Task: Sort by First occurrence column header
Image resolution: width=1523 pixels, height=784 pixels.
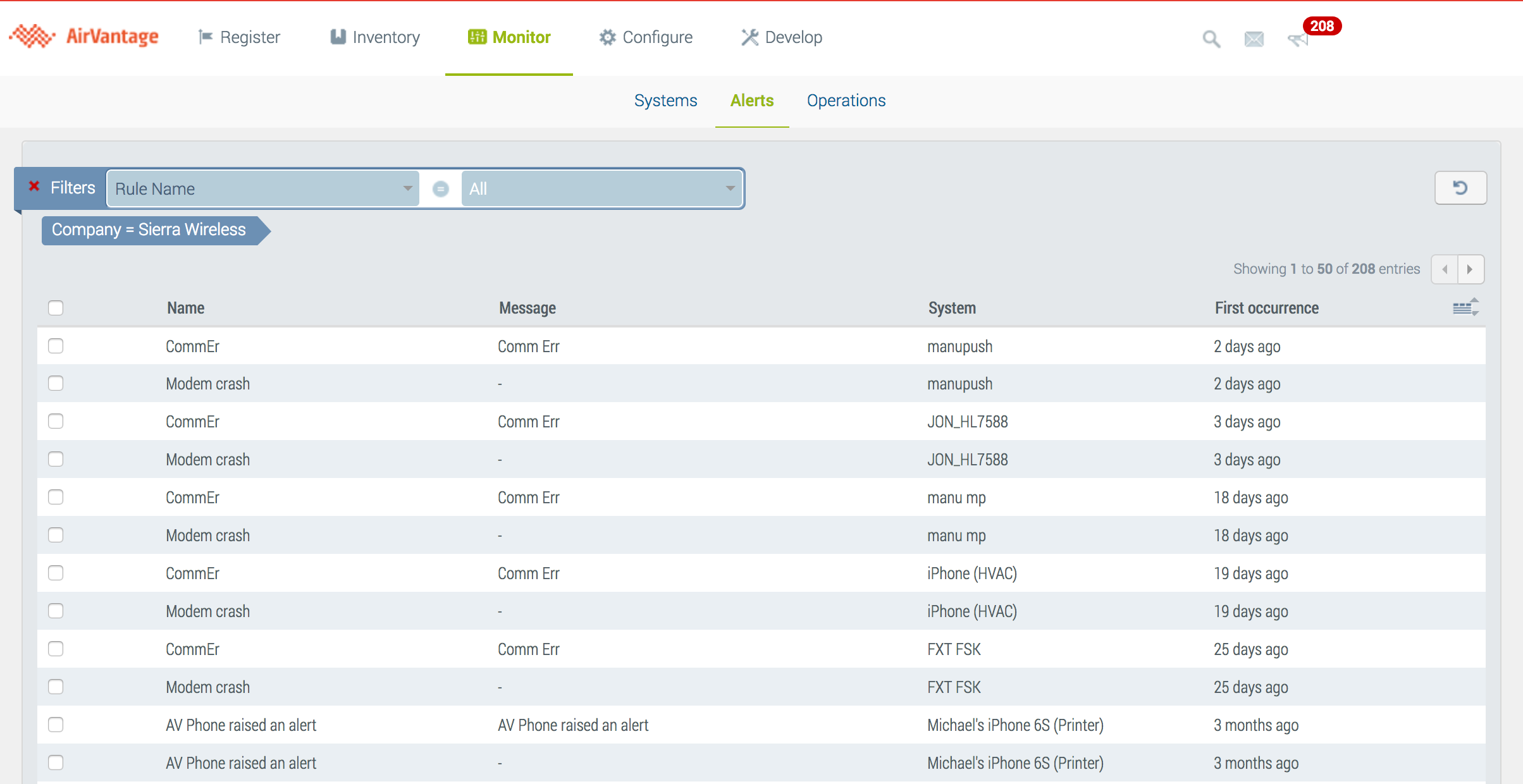Action: [x=1266, y=308]
